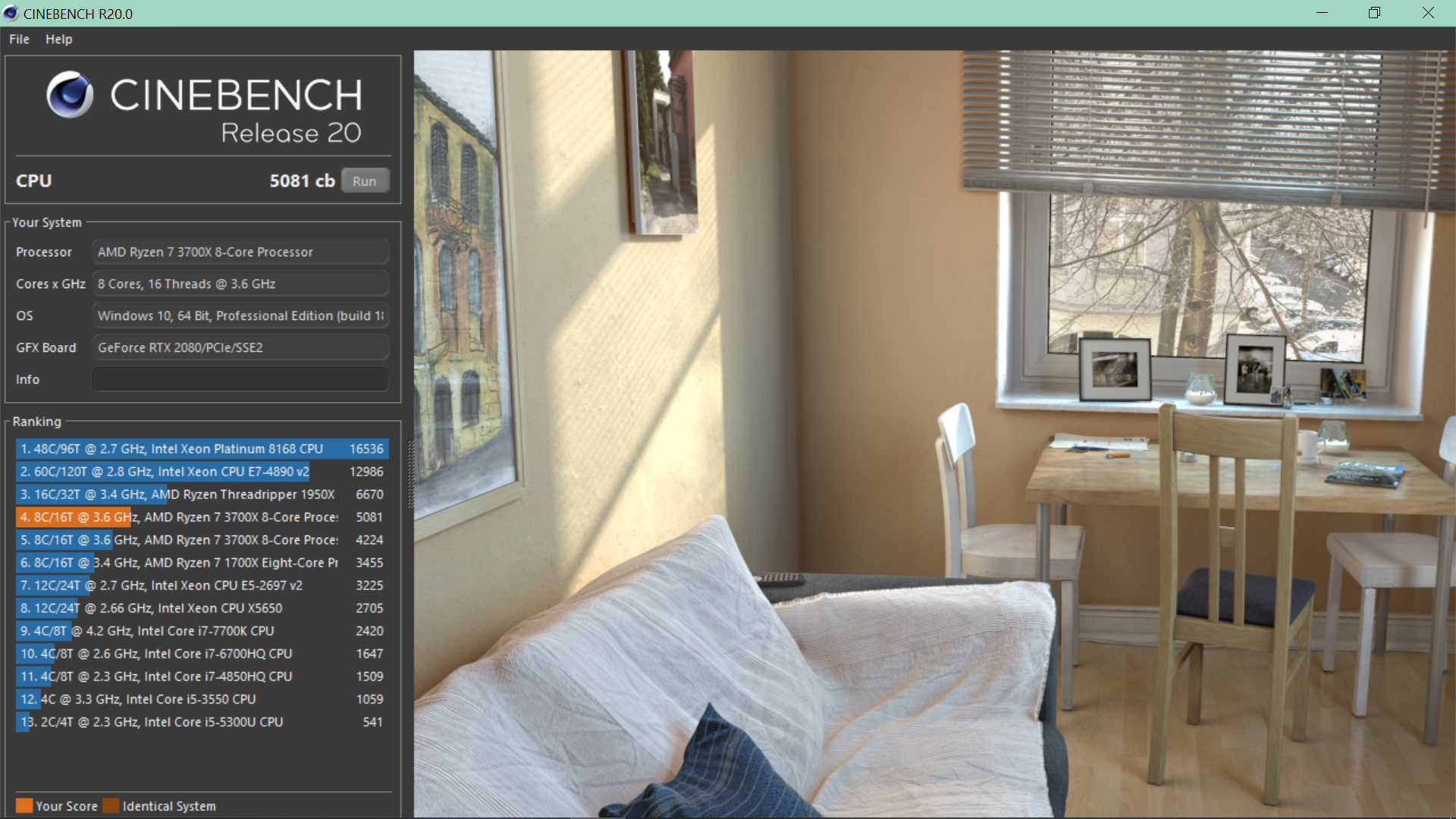Viewport: 1456px width, 819px height.
Task: Select the Intel Xeon Platinum 8168 ranking entry
Action: point(201,448)
